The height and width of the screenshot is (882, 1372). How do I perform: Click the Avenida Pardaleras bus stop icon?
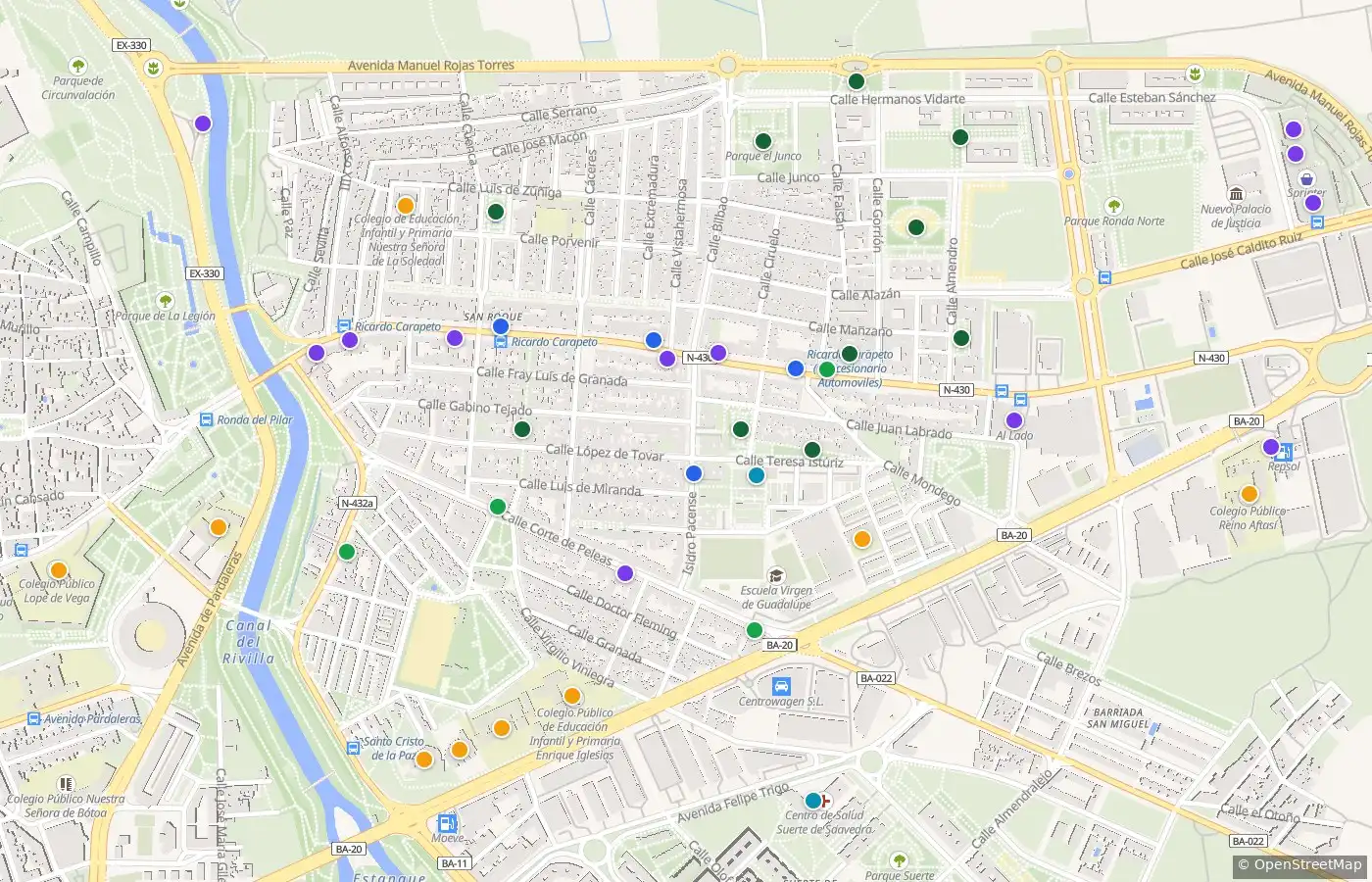34,719
